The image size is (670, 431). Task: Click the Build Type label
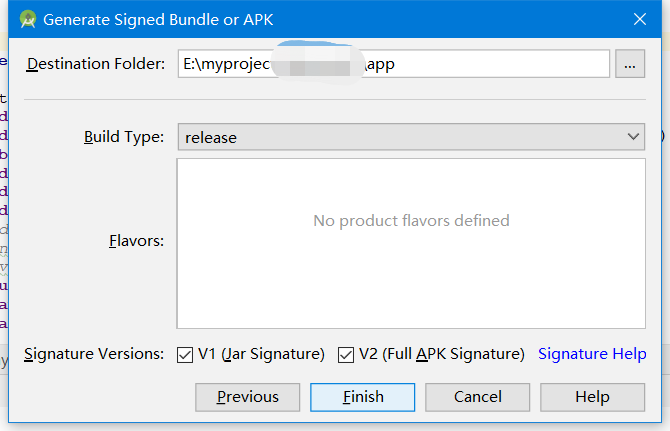[124, 137]
